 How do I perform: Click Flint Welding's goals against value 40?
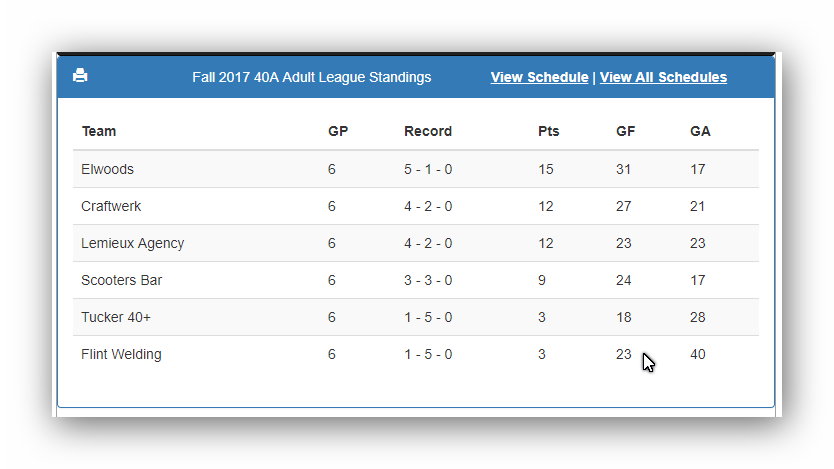pos(698,354)
